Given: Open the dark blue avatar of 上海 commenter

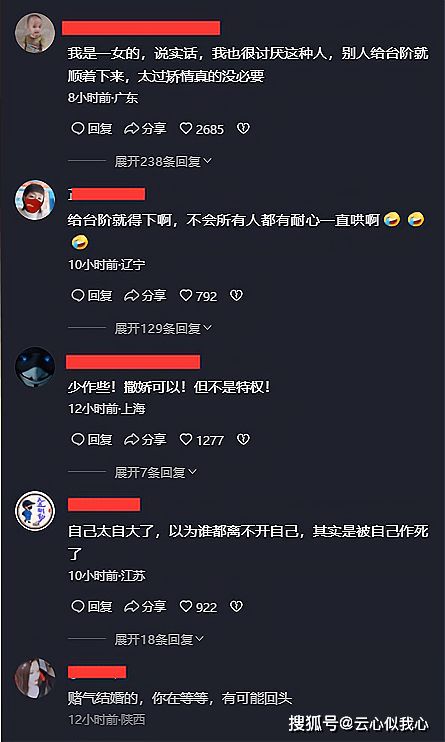Looking at the screenshot, I should pos(35,368).
